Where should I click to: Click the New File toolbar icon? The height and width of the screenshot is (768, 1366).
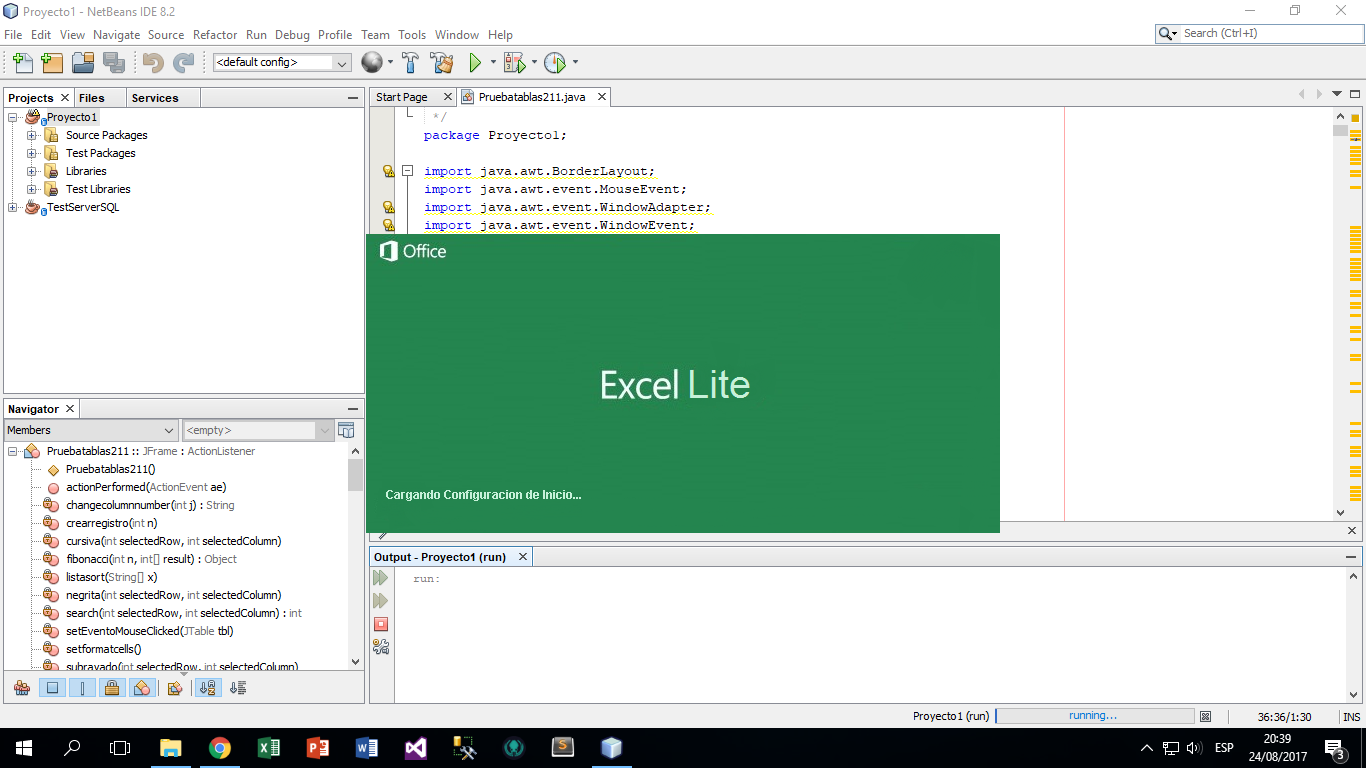coord(22,63)
